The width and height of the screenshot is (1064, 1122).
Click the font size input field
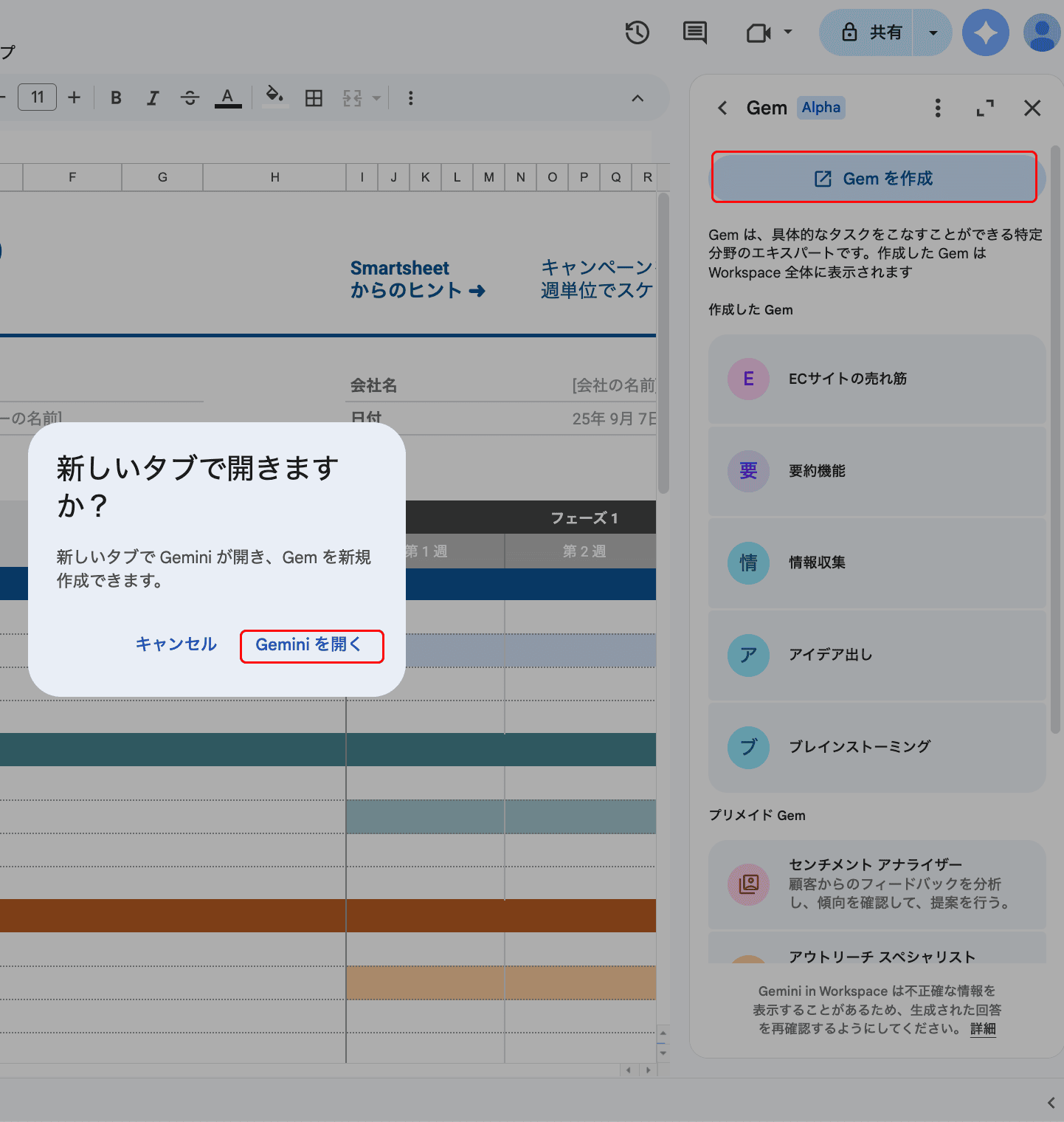pyautogui.click(x=38, y=97)
